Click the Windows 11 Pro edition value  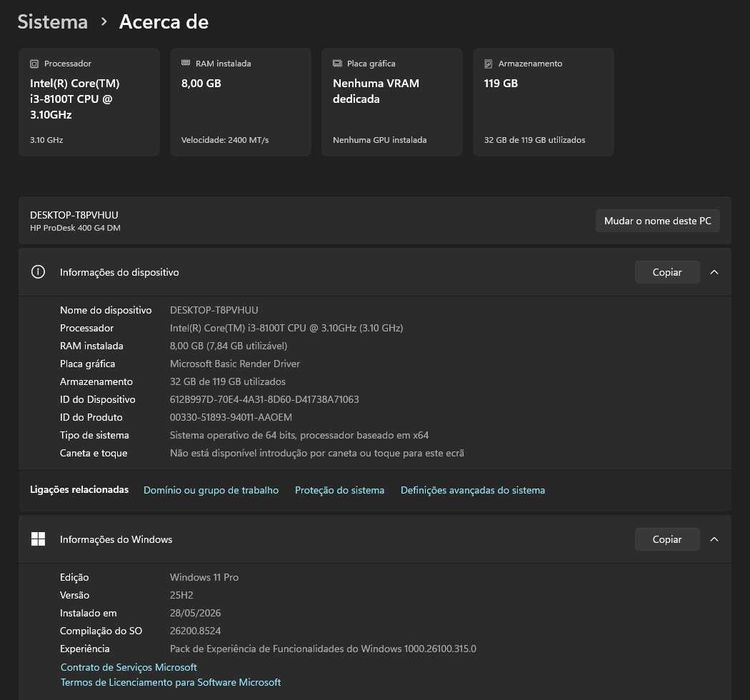coord(204,578)
